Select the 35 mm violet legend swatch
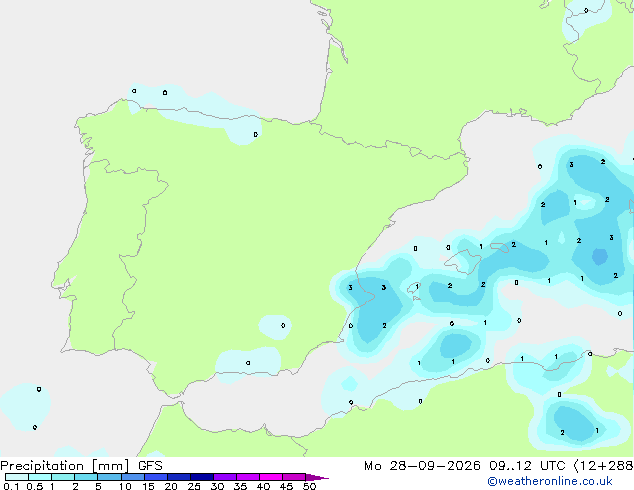This screenshot has height=490, width=634. pos(248,477)
